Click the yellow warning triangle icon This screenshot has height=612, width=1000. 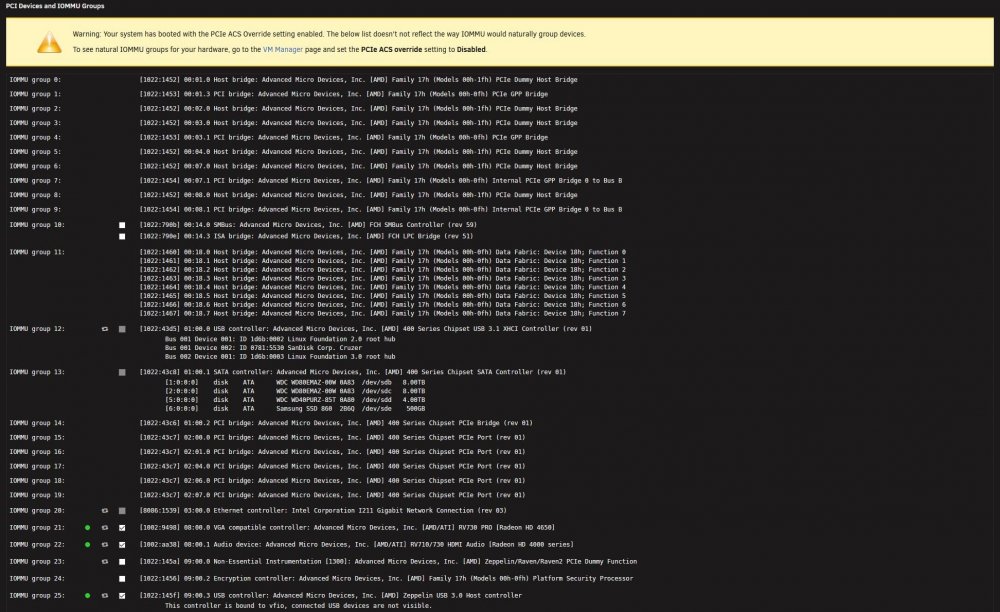[49, 42]
